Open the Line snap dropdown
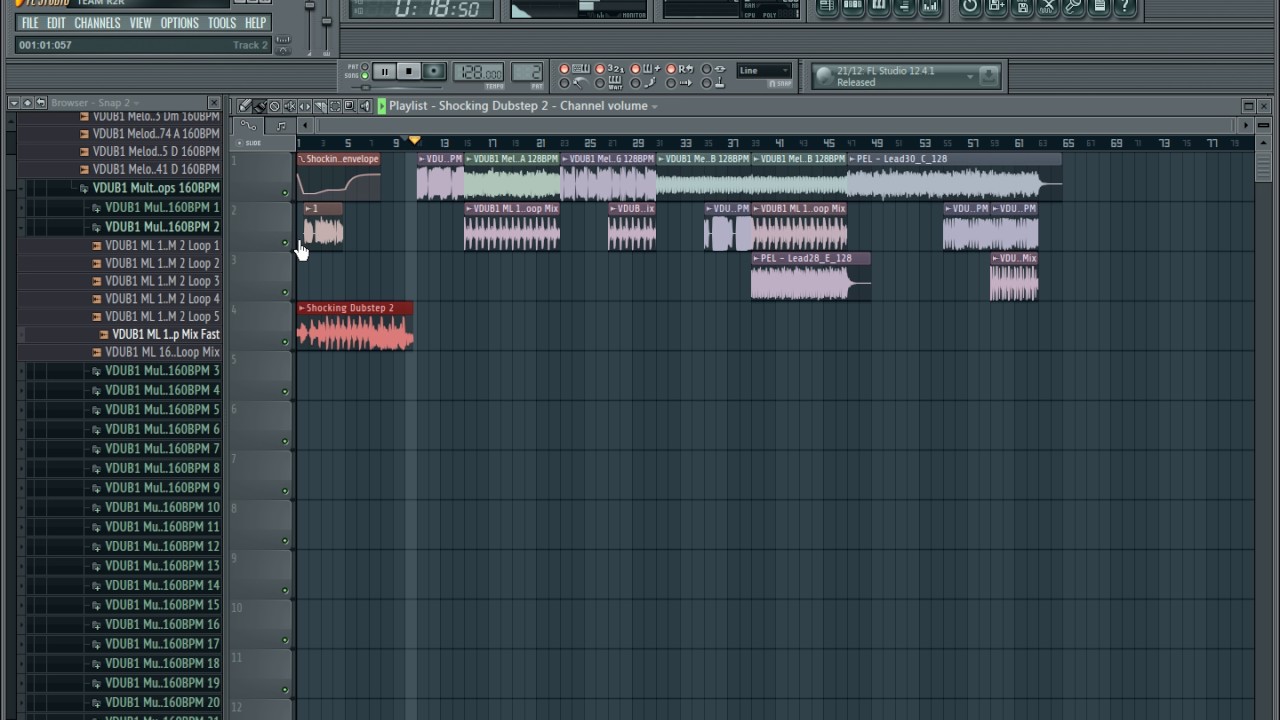This screenshot has width=1280, height=720. coord(764,71)
